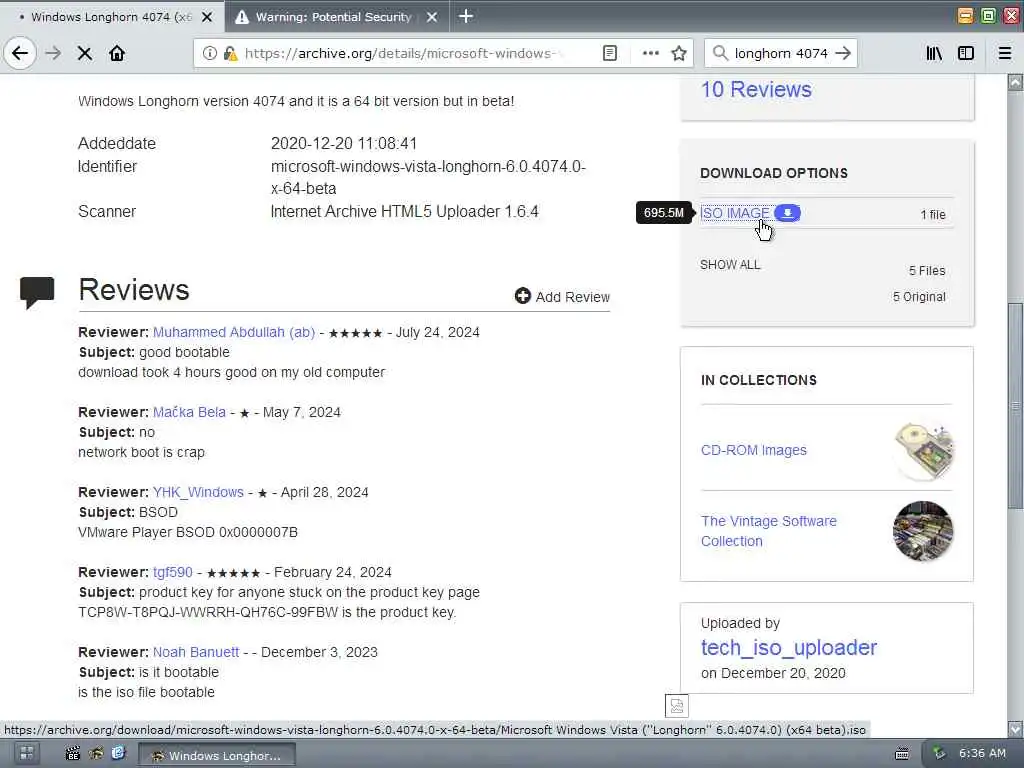
Task: Click the forward navigation arrow
Action: [x=54, y=53]
